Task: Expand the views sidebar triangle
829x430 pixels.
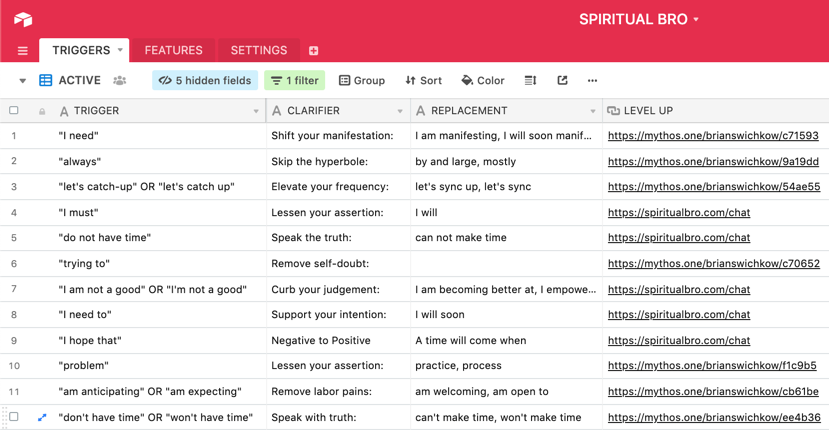Action: point(22,81)
